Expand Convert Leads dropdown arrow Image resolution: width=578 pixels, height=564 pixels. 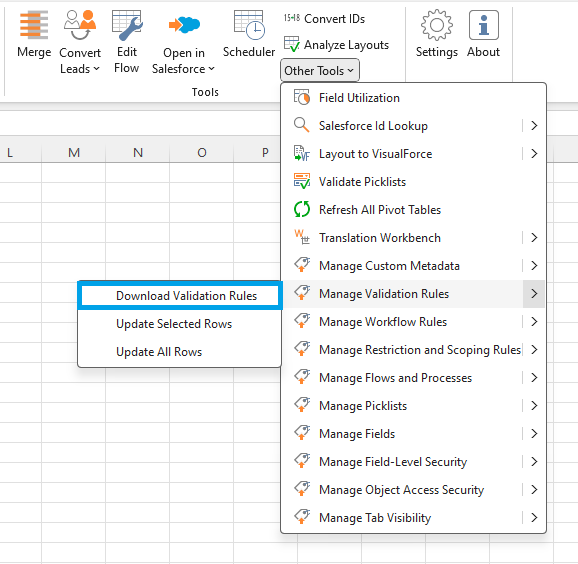click(x=97, y=69)
